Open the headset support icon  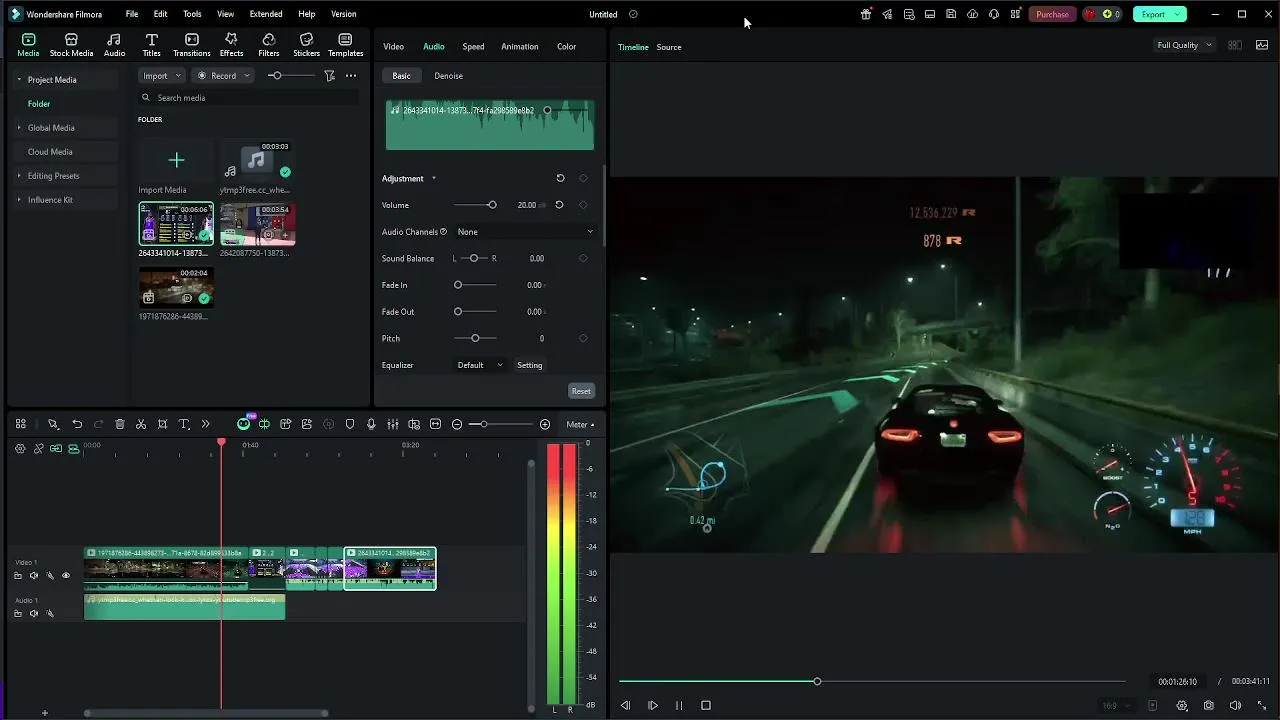tap(994, 14)
